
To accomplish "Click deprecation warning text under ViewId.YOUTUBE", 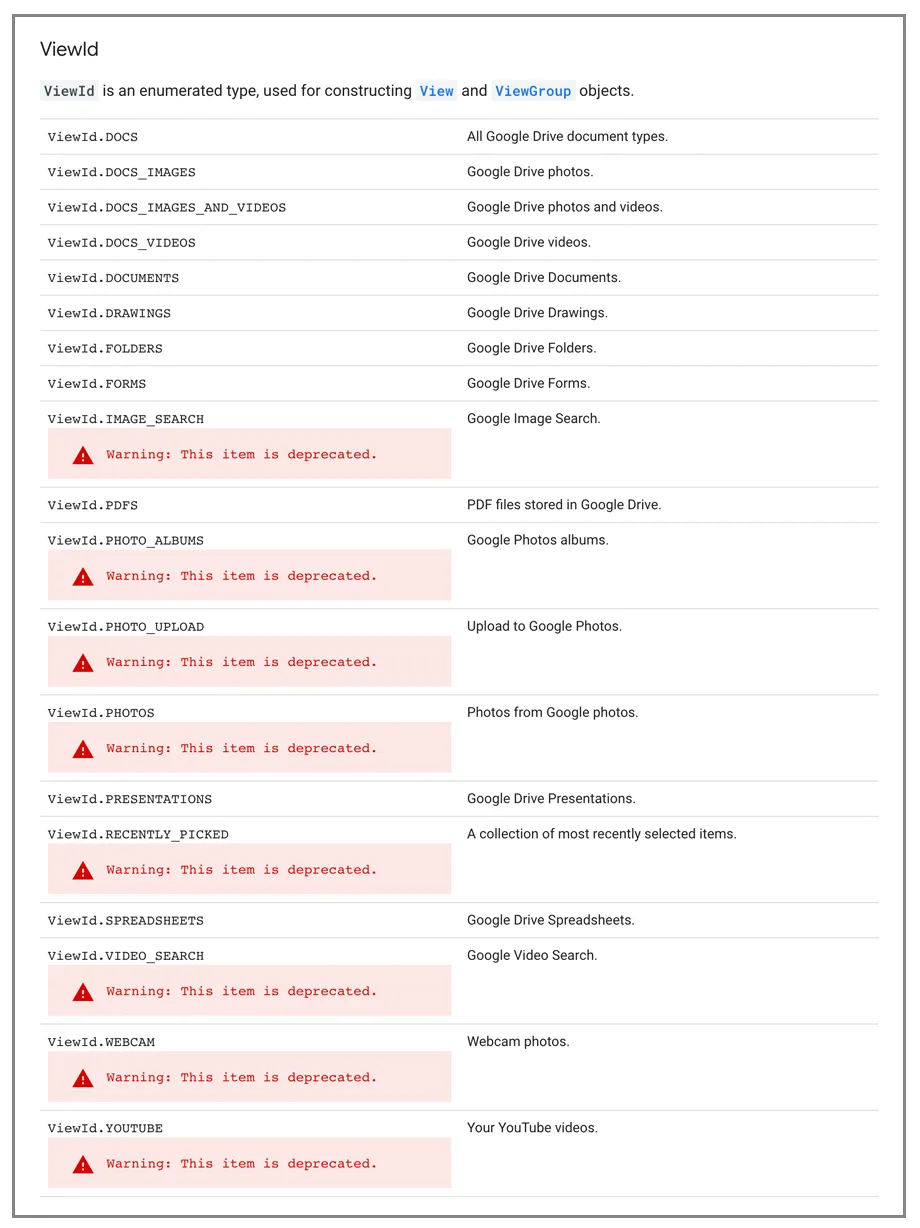I will click(242, 1164).
